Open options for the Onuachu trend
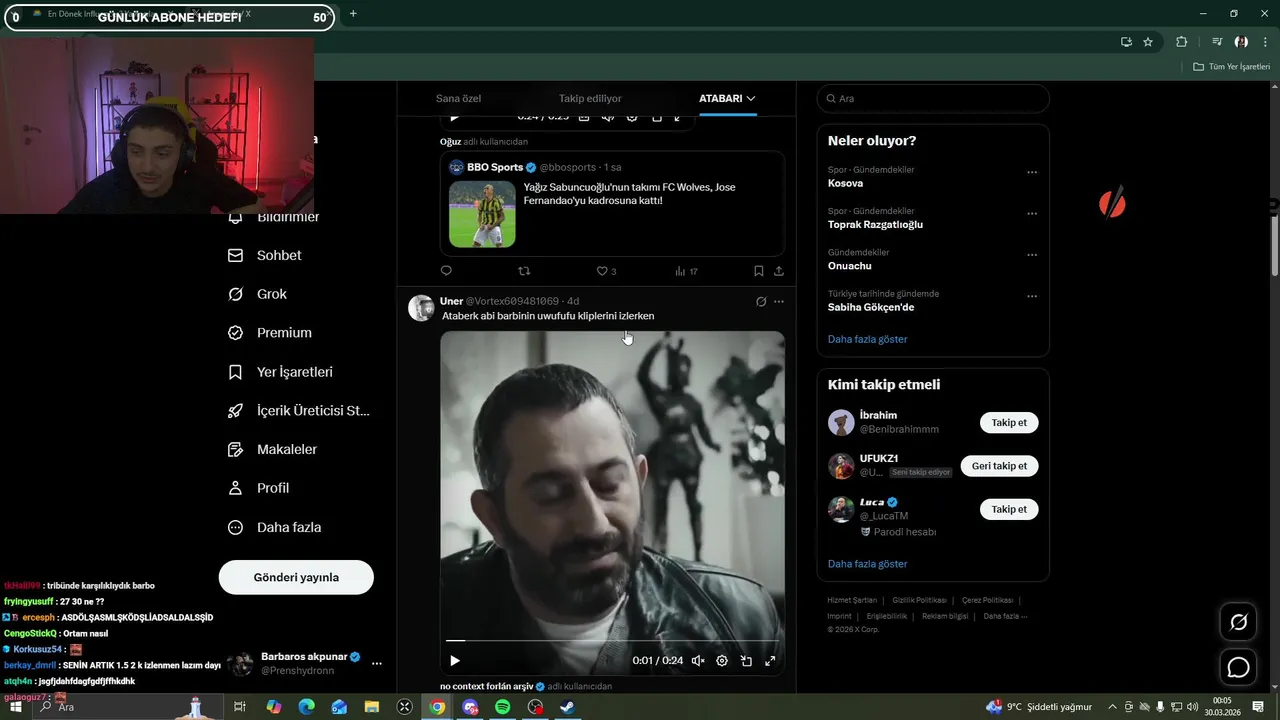Viewport: 1280px width, 720px height. [1032, 255]
